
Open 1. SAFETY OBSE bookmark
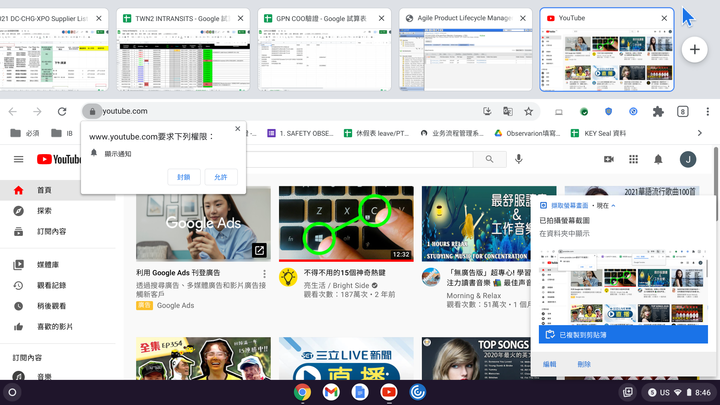tap(301, 133)
